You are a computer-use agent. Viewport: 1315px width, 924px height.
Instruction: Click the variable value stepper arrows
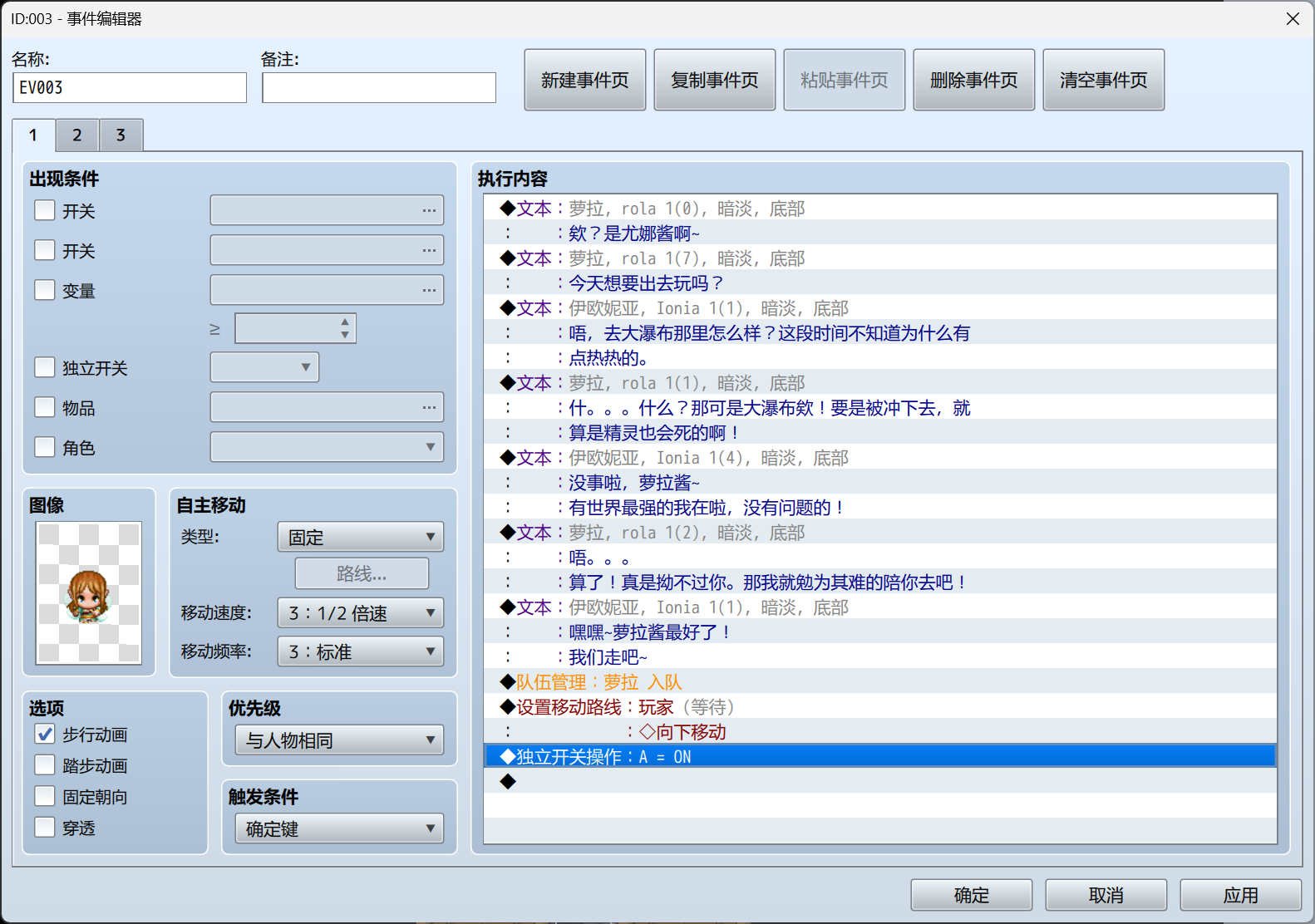[x=345, y=328]
